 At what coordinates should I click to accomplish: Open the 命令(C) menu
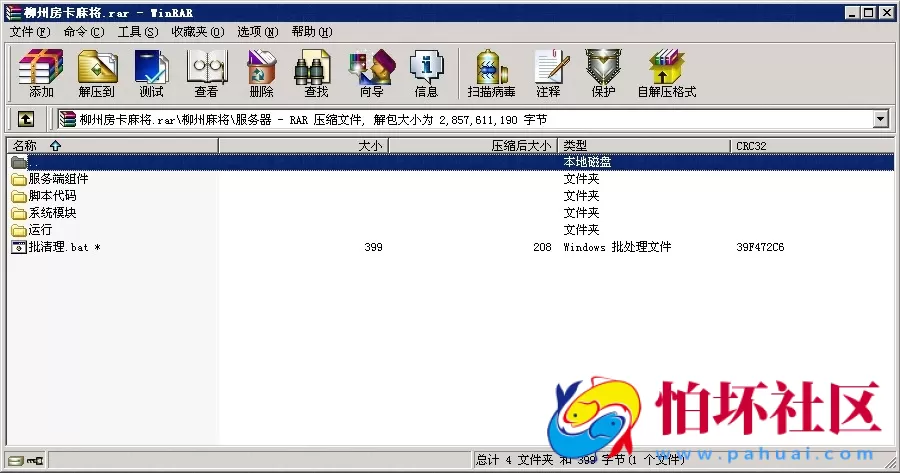(84, 32)
